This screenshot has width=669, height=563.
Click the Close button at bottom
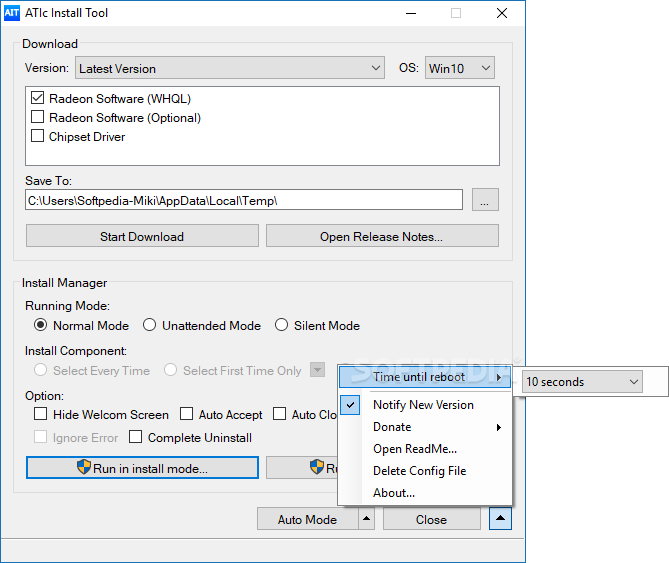(x=431, y=519)
